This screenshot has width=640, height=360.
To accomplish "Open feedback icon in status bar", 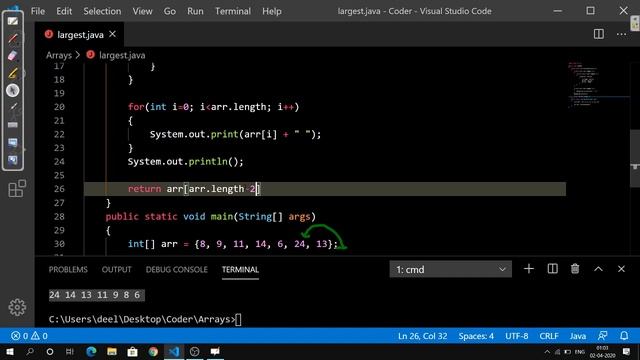I will point(602,336).
